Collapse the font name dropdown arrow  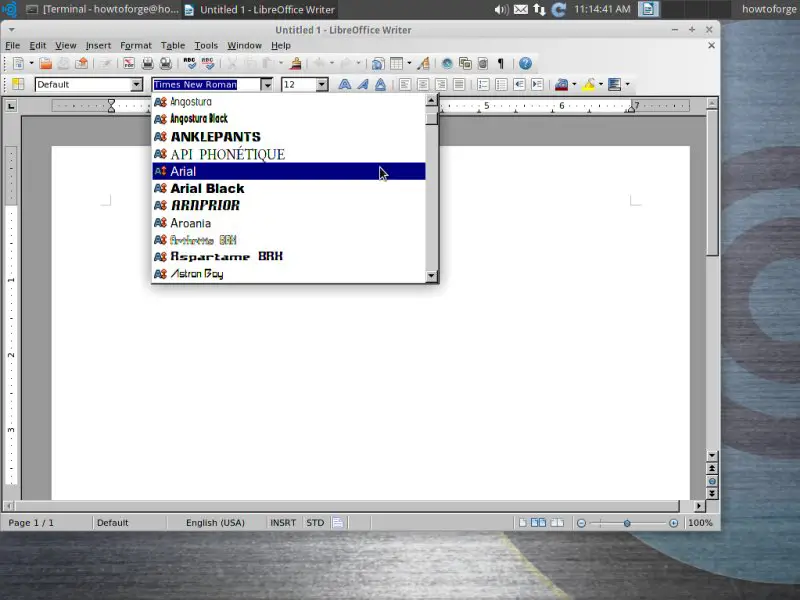[266, 84]
